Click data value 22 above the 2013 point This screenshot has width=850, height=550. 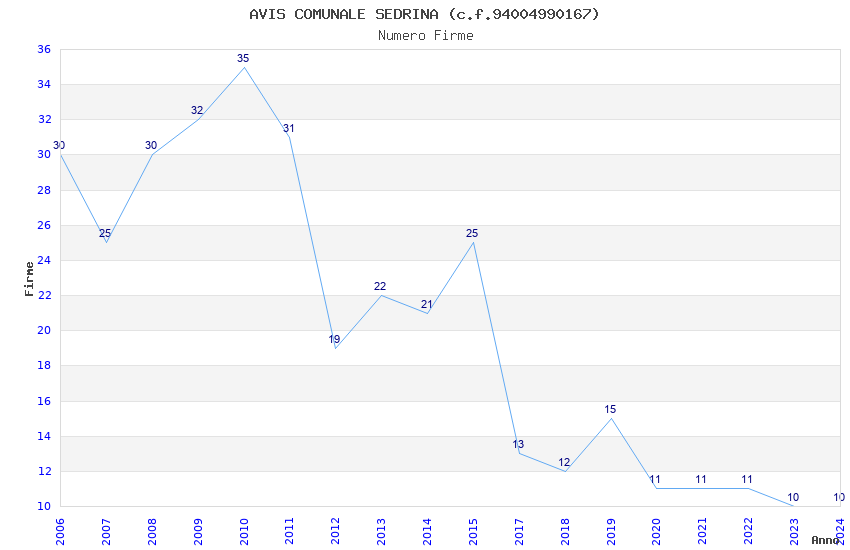(380, 286)
